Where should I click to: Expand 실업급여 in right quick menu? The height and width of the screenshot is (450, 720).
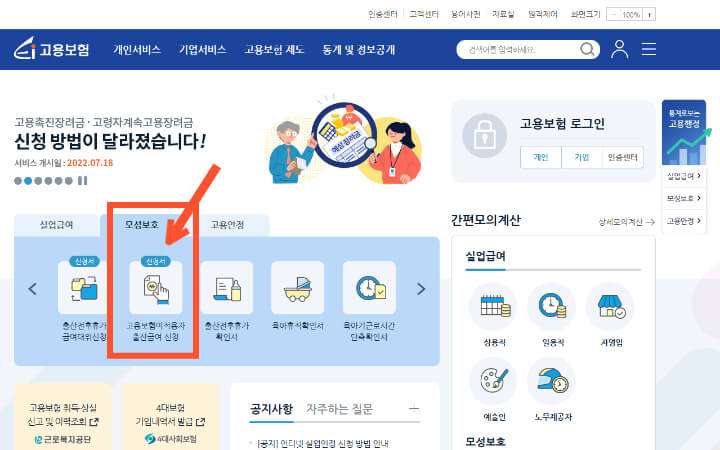click(684, 176)
